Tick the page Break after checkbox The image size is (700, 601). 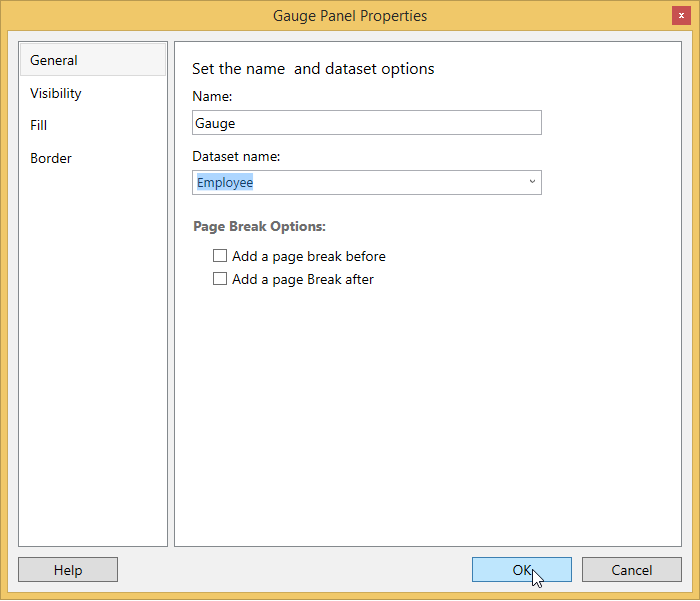pos(220,279)
